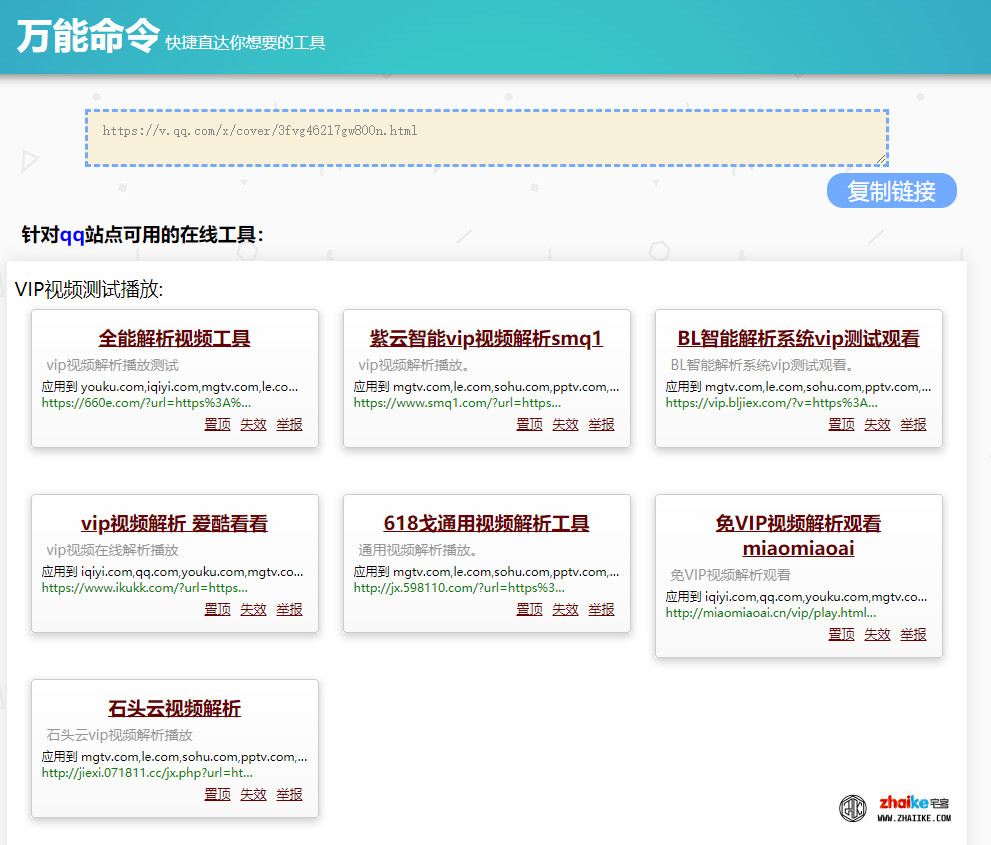Click 失效 on the 紫云智能 smq1 card
Image resolution: width=991 pixels, height=845 pixels.
coord(566,424)
